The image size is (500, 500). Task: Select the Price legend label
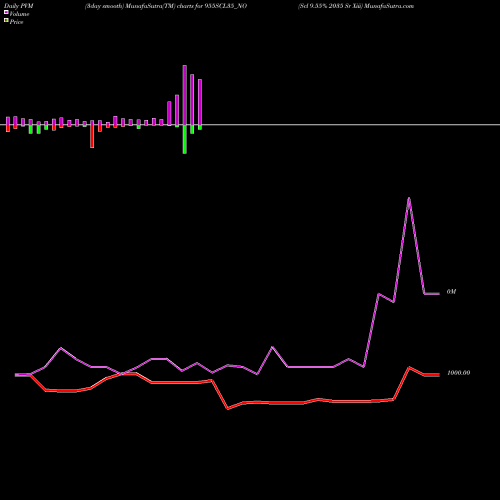click(17, 22)
